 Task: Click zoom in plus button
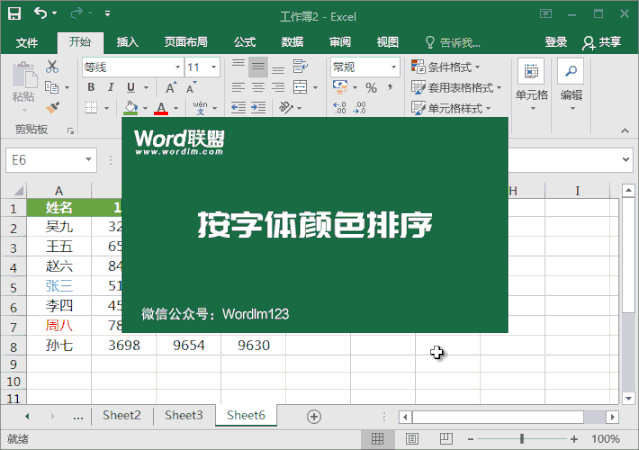click(574, 439)
